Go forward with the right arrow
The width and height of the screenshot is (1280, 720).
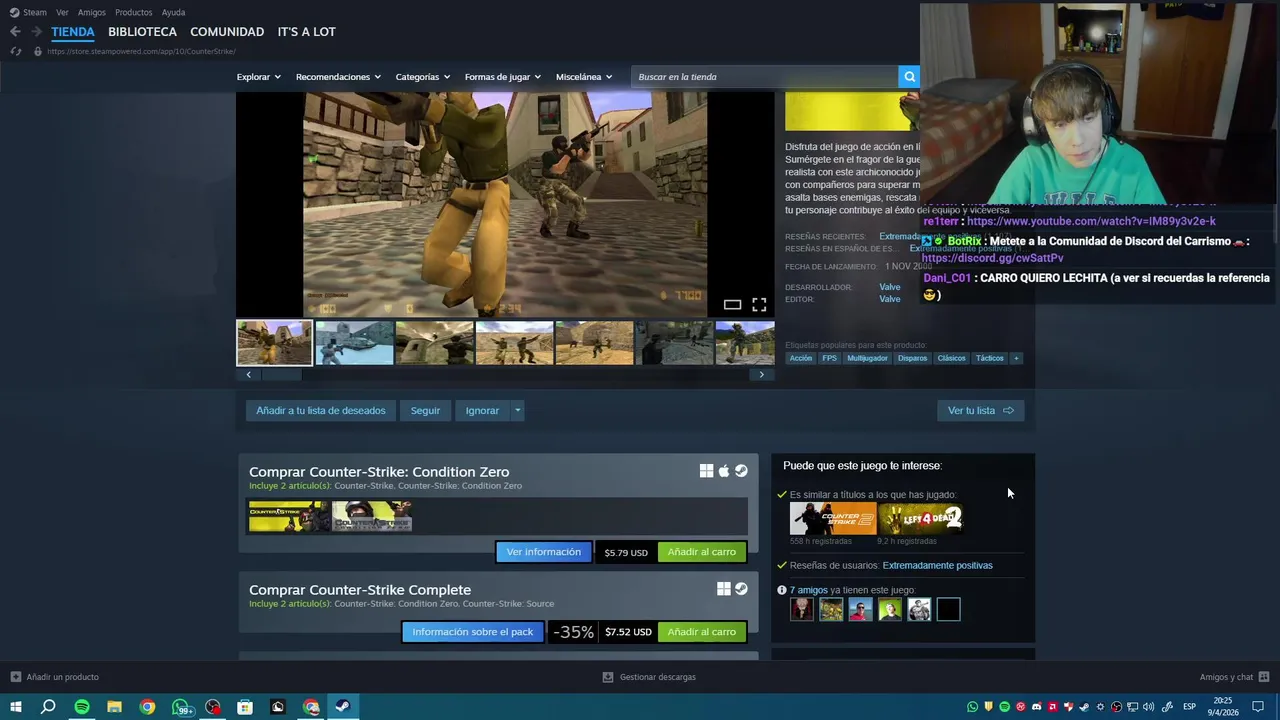37,32
